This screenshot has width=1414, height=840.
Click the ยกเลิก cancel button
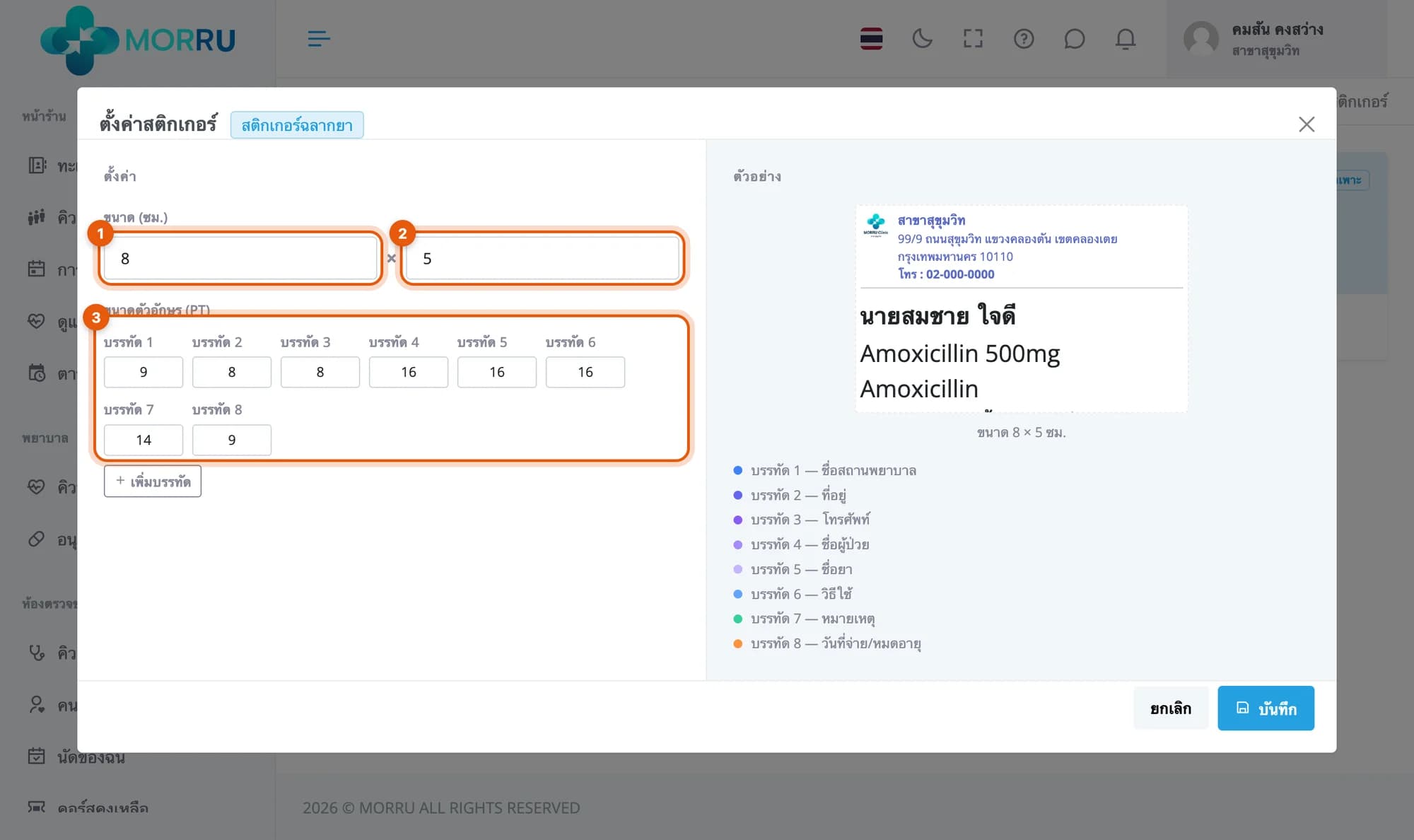(x=1170, y=708)
